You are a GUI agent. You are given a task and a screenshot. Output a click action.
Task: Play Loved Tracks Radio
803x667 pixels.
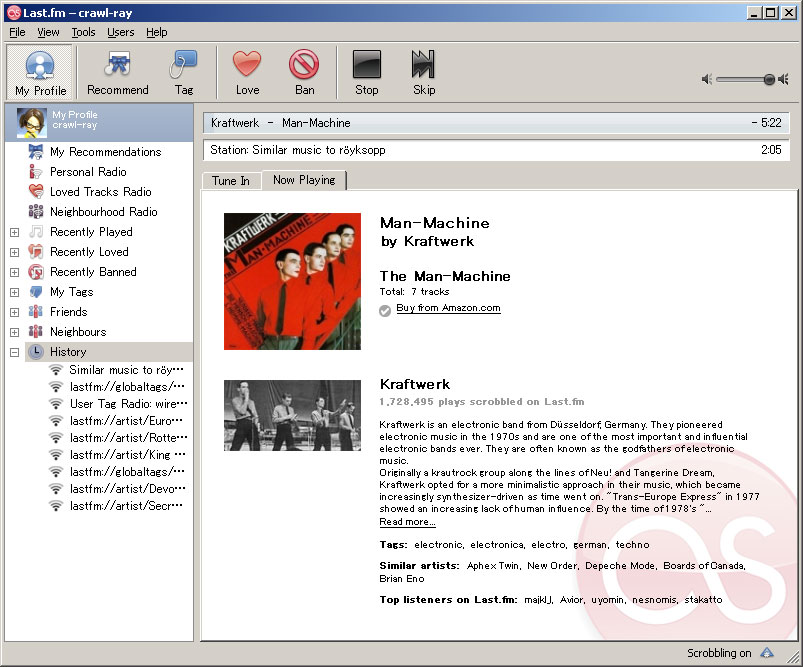point(100,192)
